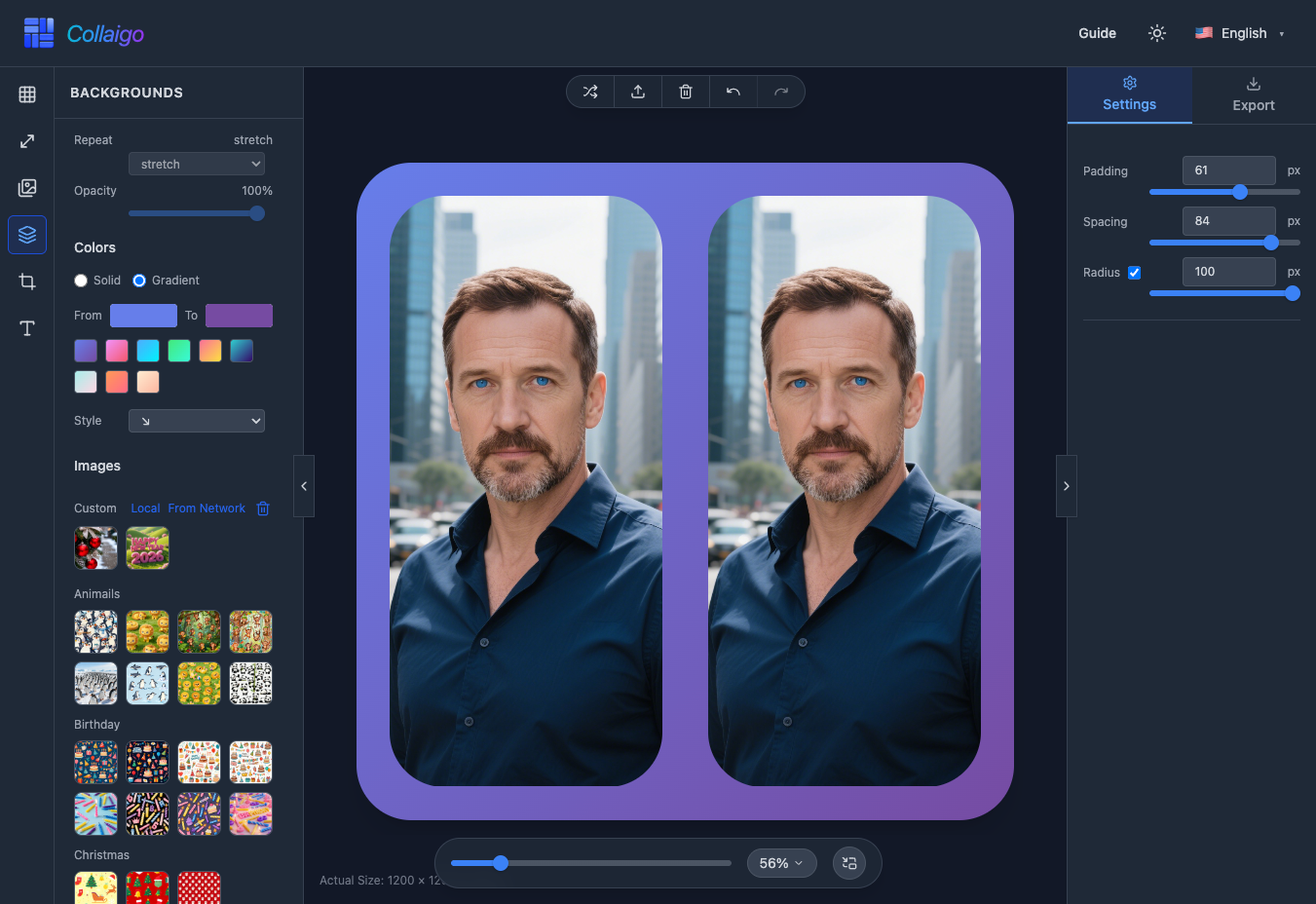Open the layout grid sidebar panel

click(27, 94)
